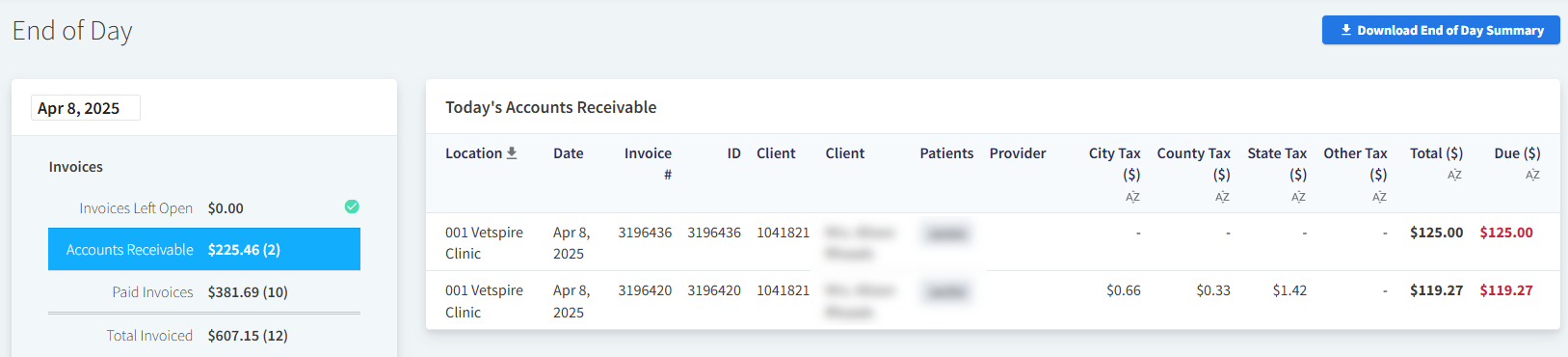Click the Date column header
The image size is (1568, 357).
(x=569, y=153)
